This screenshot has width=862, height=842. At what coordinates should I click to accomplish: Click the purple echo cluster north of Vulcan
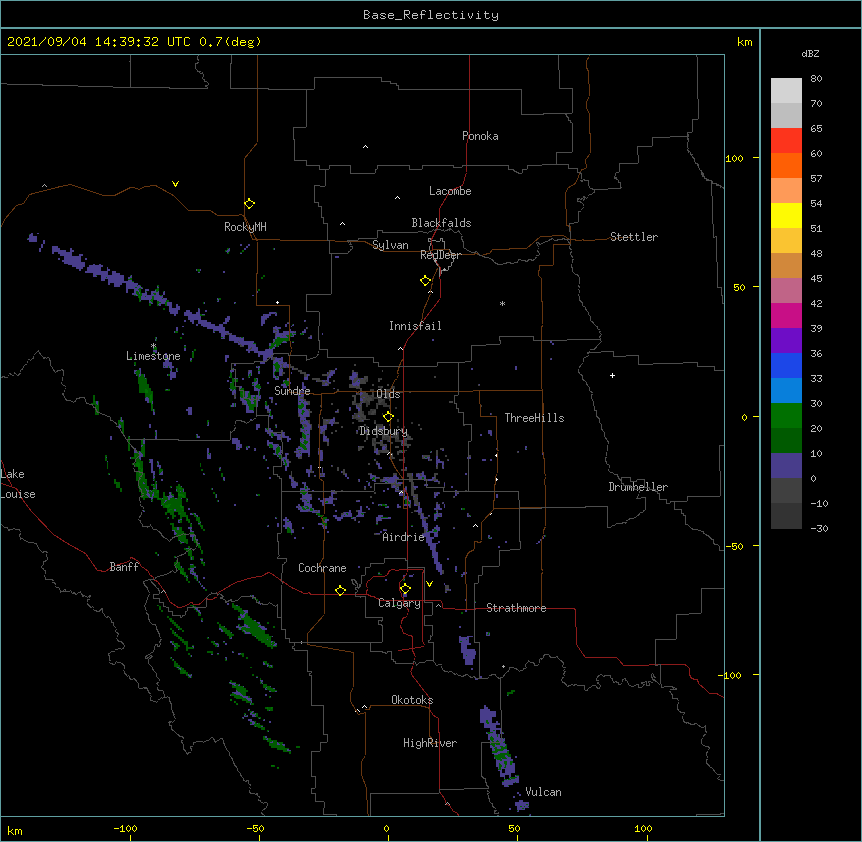[x=500, y=747]
